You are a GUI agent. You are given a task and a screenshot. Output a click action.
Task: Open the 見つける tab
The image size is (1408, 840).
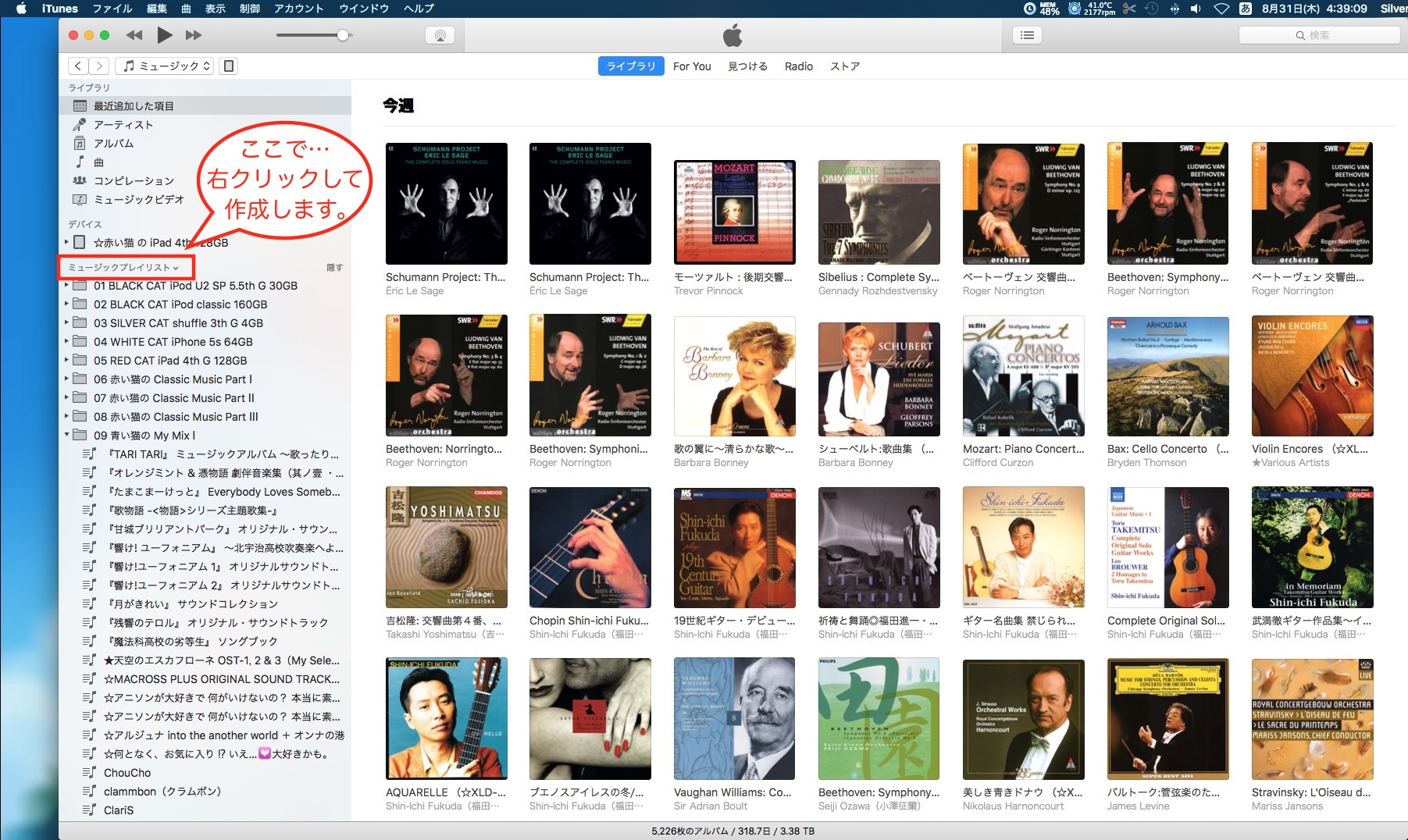(747, 66)
